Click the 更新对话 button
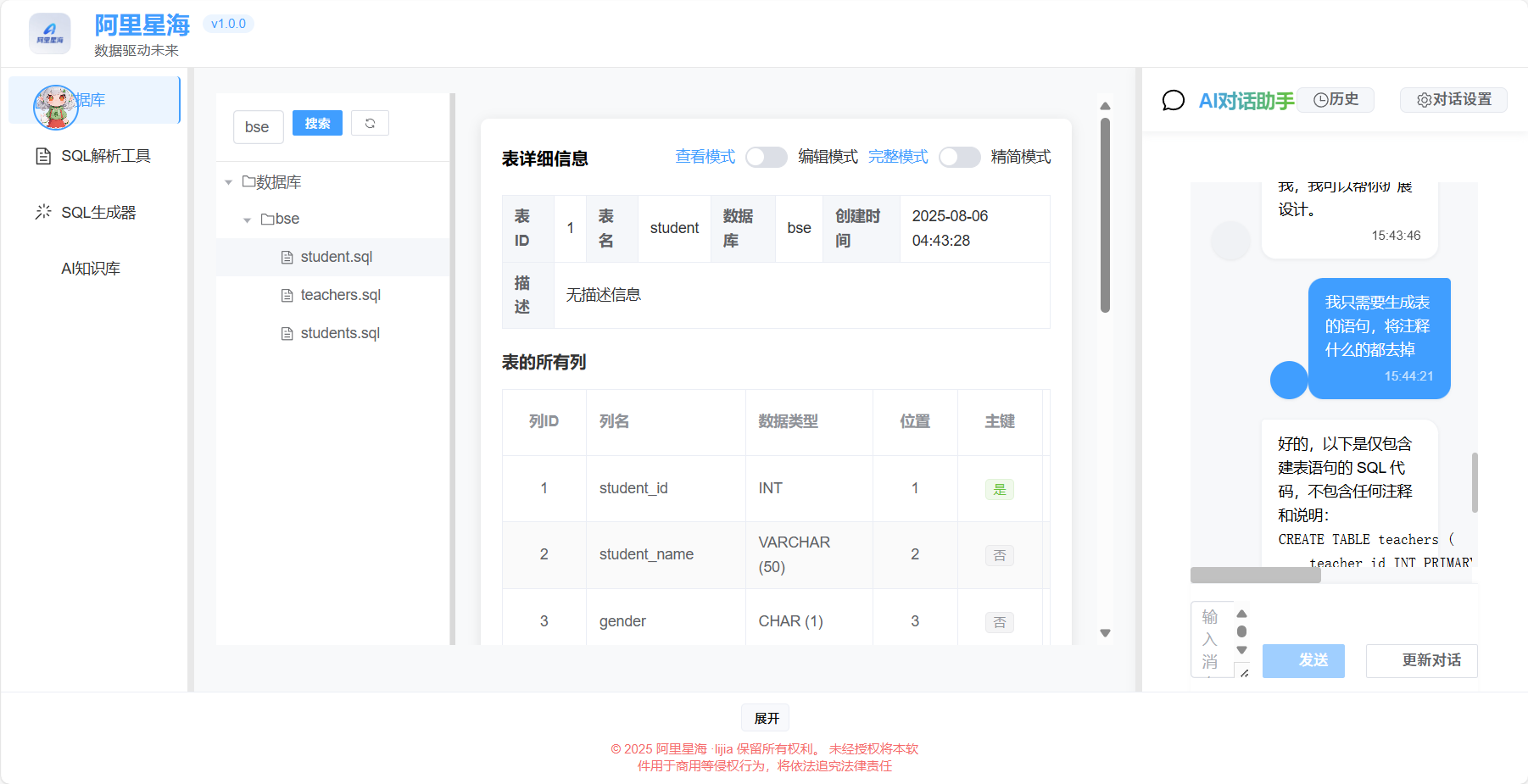 [1421, 660]
